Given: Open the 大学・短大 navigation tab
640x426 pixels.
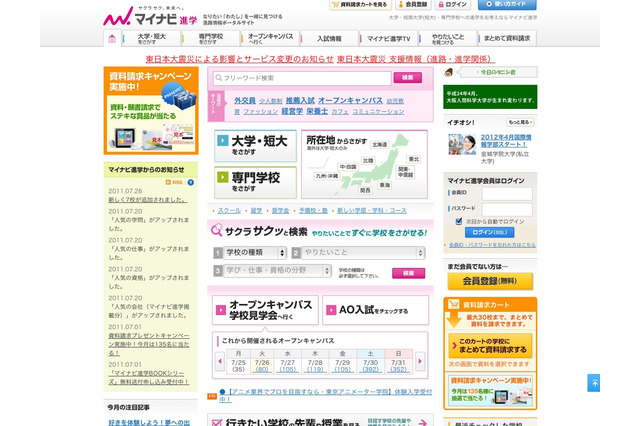Looking at the screenshot, I should coord(151,38).
